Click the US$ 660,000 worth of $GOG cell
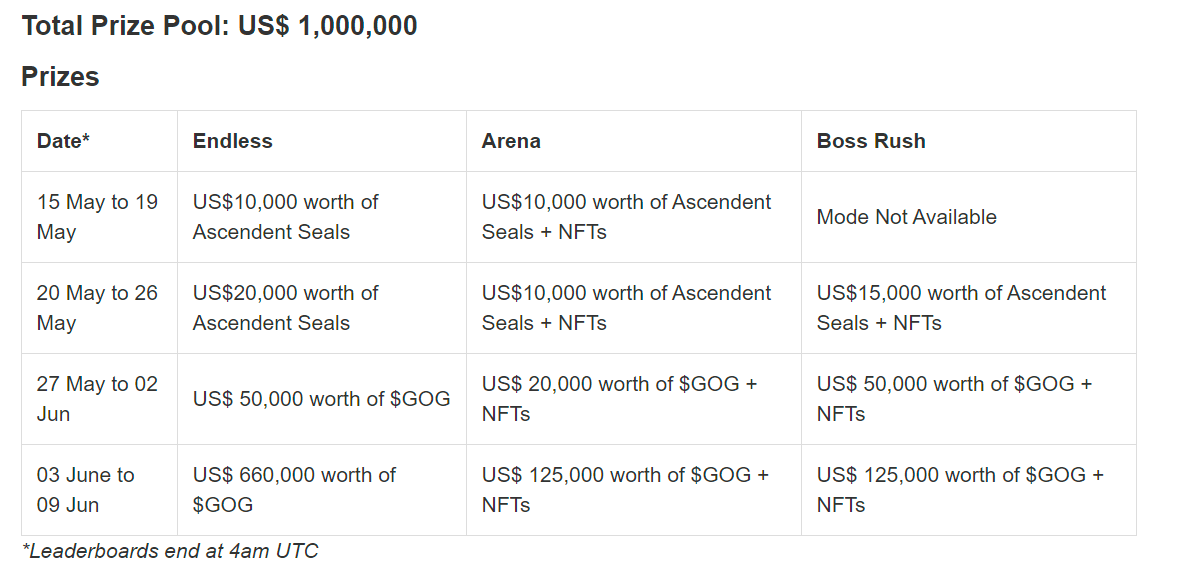The height and width of the screenshot is (582, 1180). 294,490
